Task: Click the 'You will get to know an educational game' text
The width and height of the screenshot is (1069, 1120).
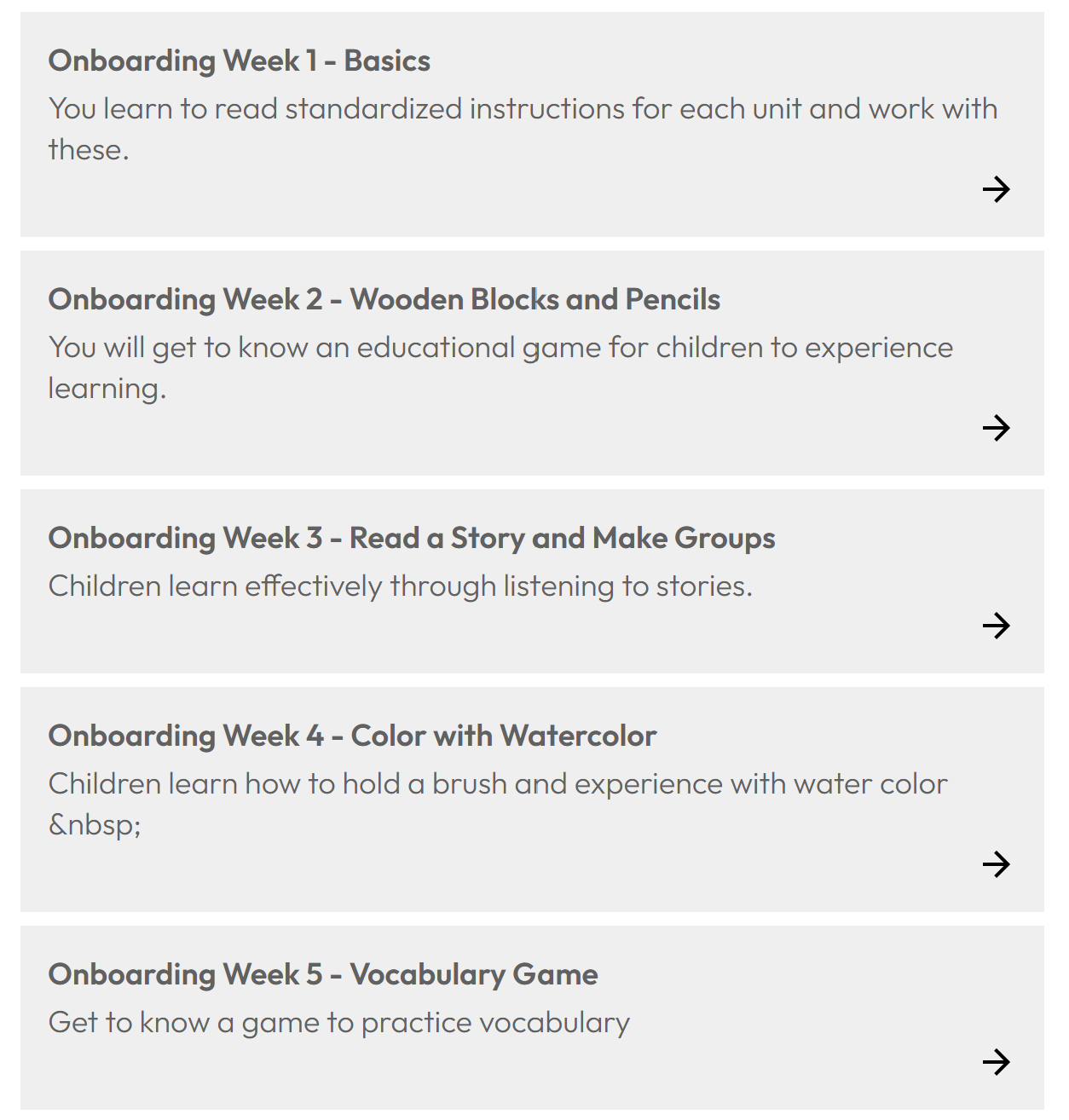Action: [x=500, y=348]
